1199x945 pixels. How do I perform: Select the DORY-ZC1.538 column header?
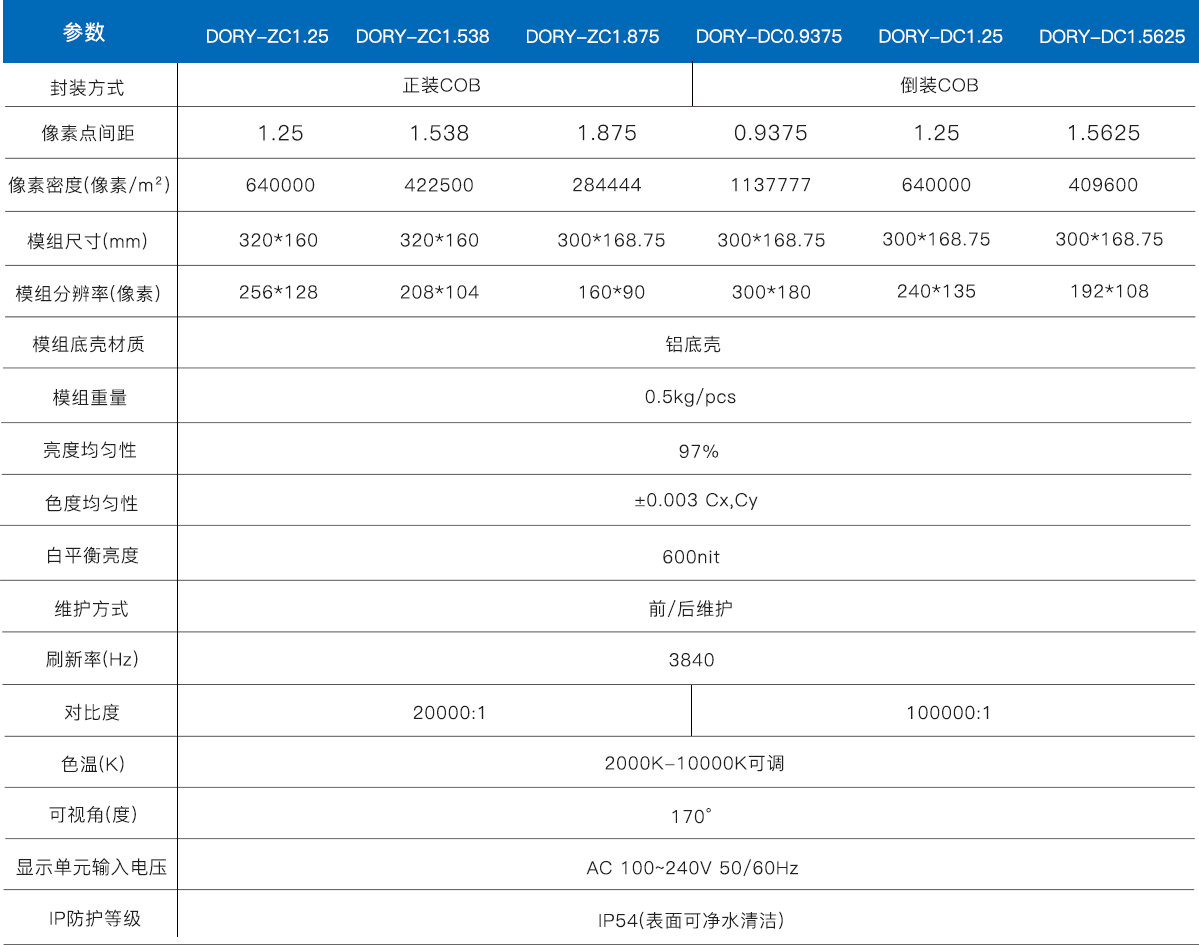pyautogui.click(x=422, y=37)
